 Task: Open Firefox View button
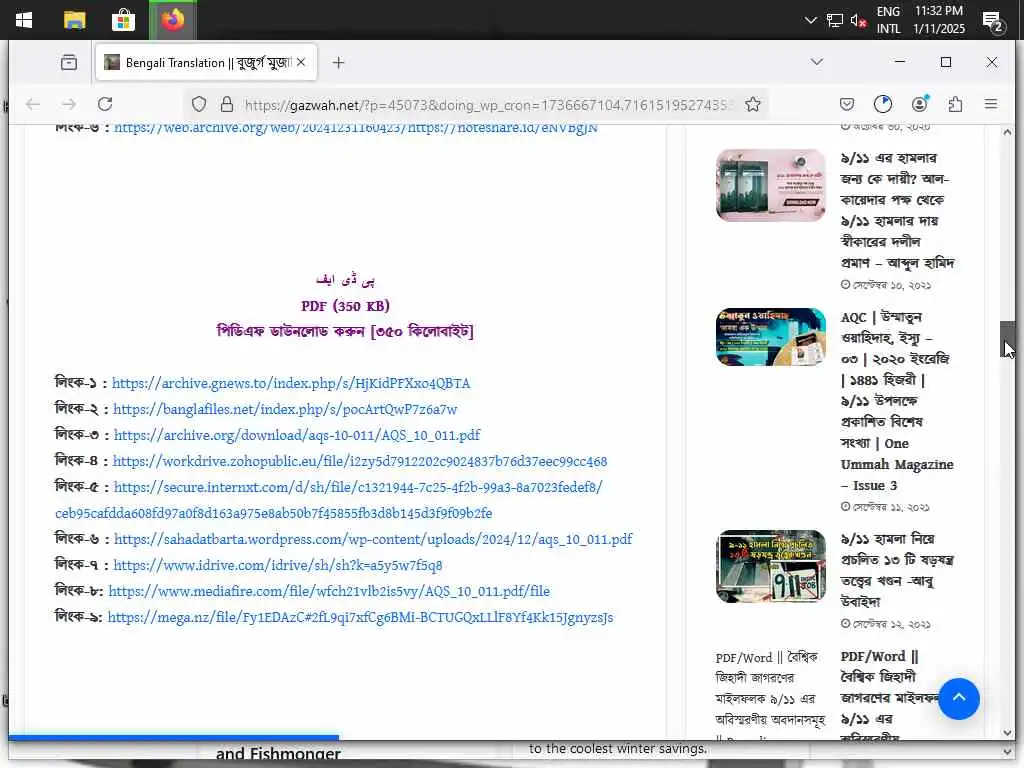(x=69, y=63)
